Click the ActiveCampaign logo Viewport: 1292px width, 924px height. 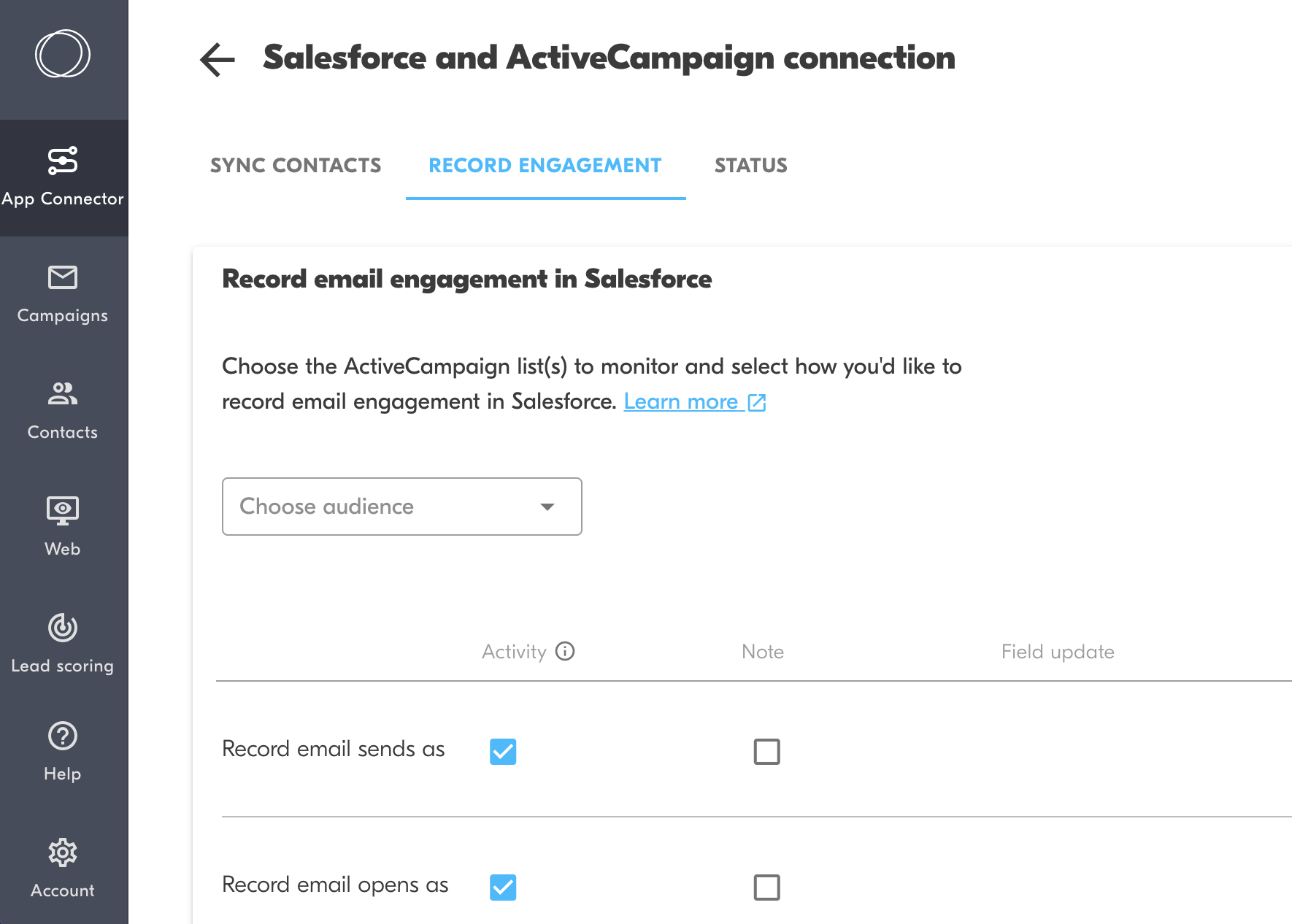click(x=62, y=53)
